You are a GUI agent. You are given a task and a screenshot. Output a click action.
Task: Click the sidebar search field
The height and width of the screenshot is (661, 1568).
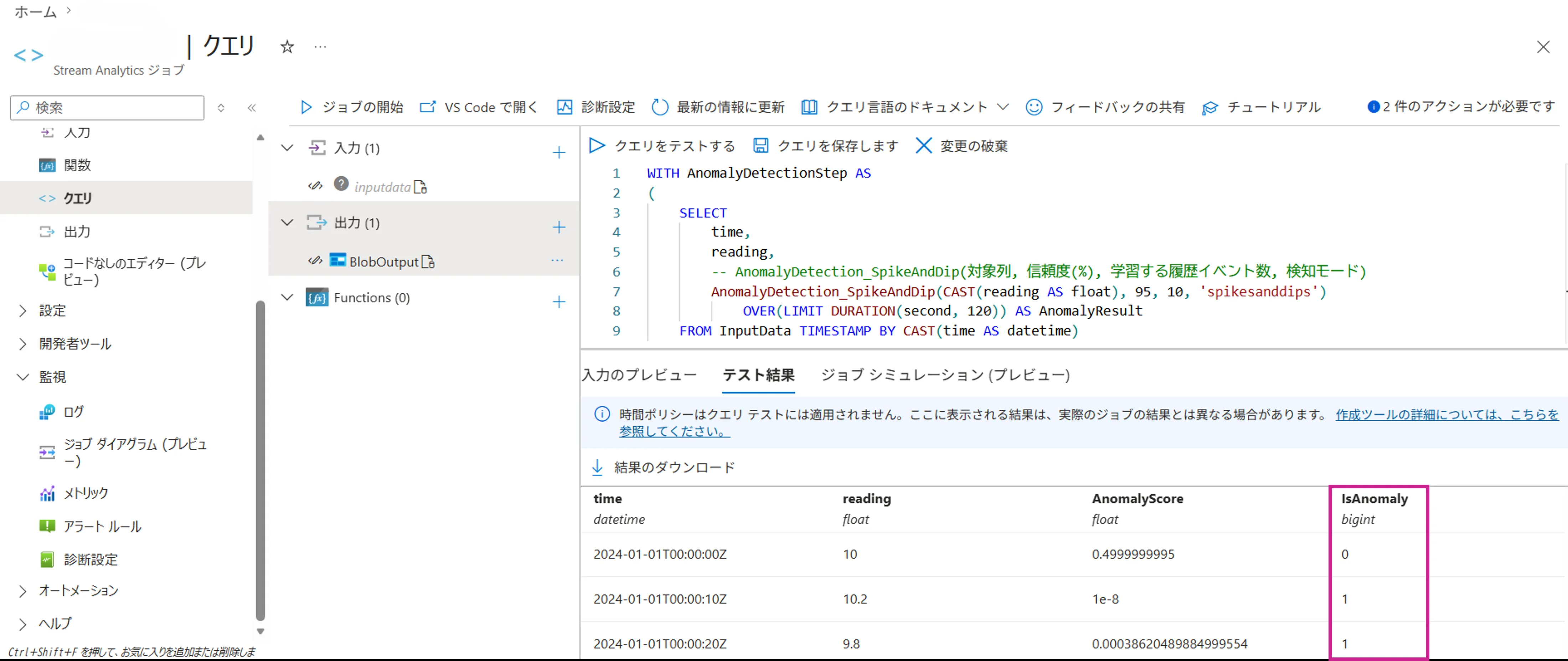107,108
